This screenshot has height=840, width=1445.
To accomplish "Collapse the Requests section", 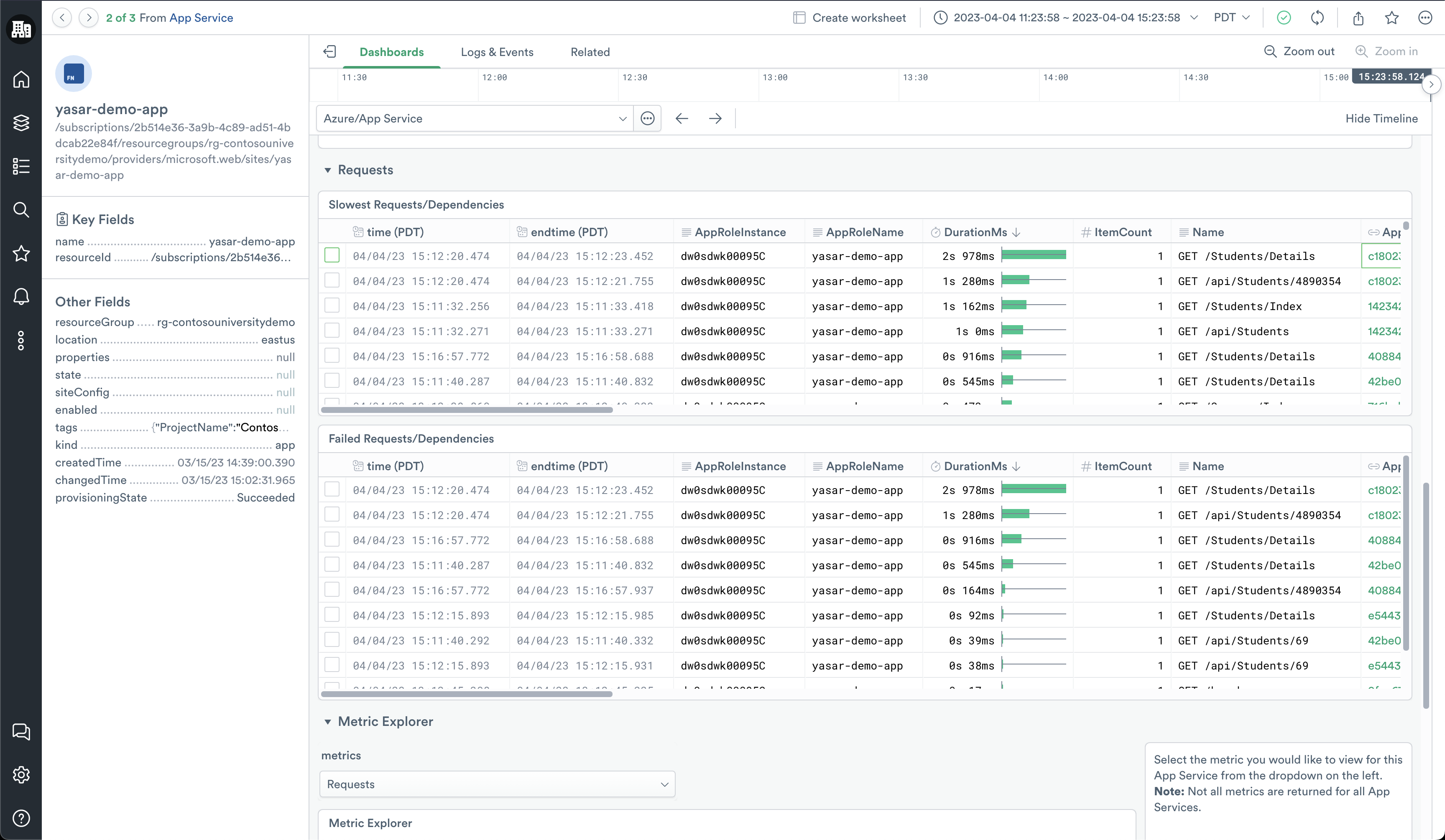I will click(x=327, y=170).
